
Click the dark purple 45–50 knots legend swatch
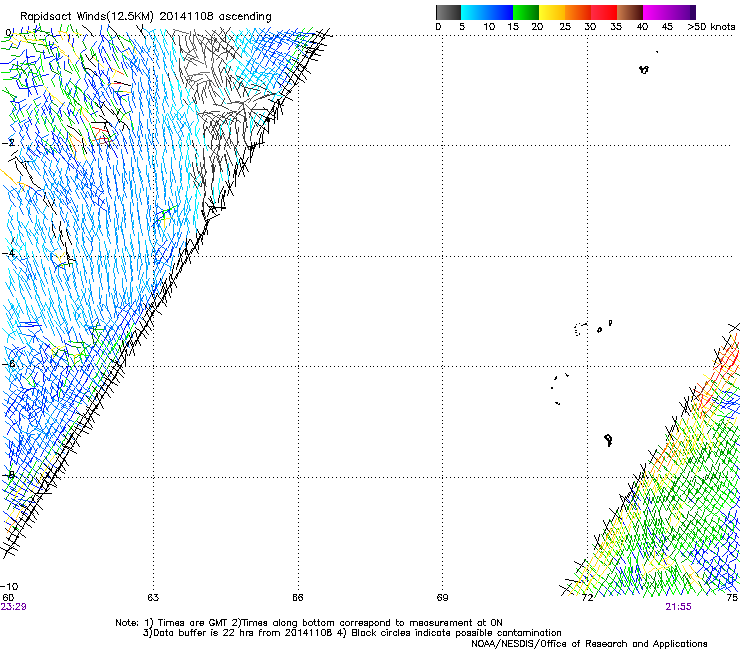coord(682,12)
